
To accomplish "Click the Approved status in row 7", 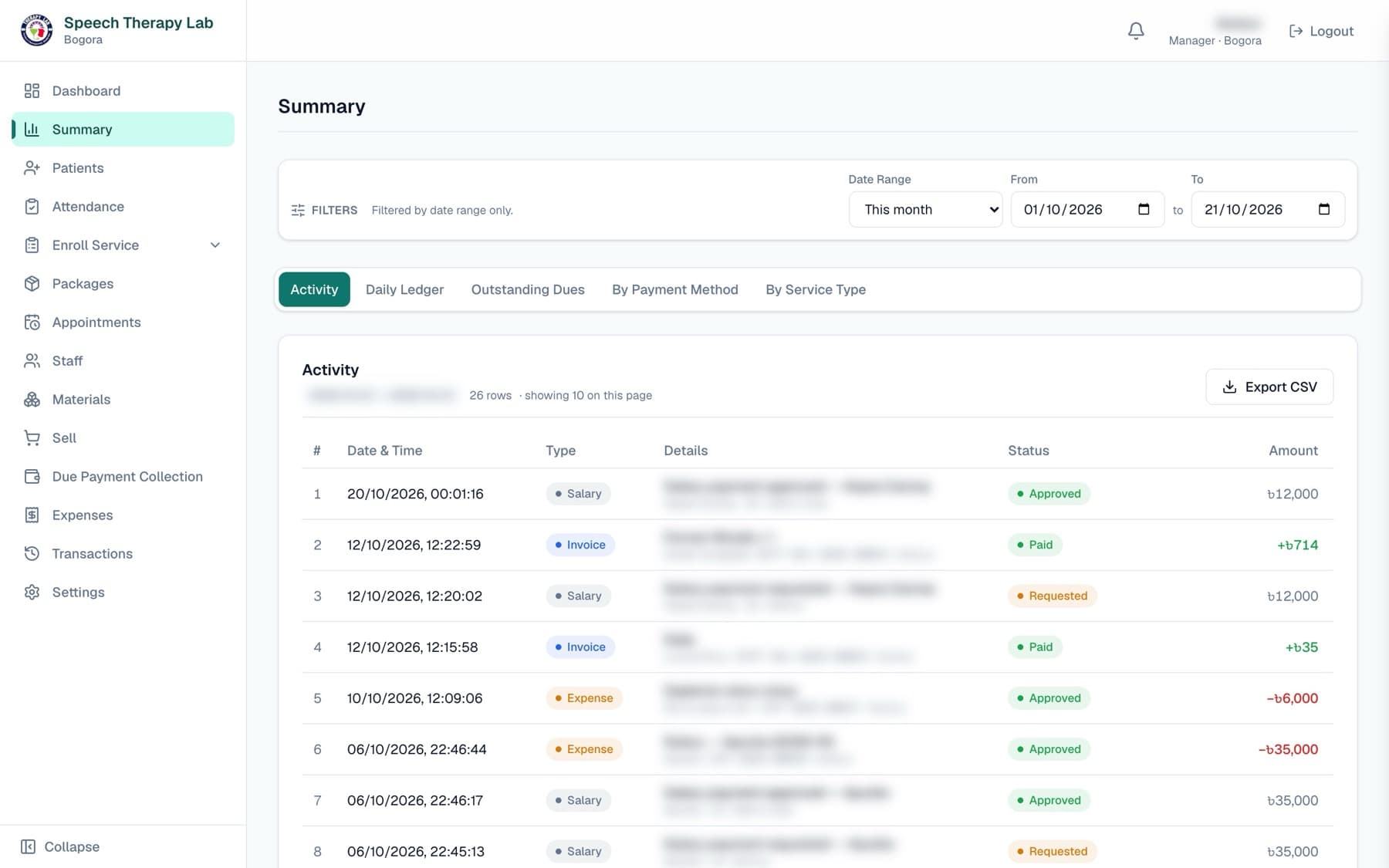I will pyautogui.click(x=1049, y=800).
